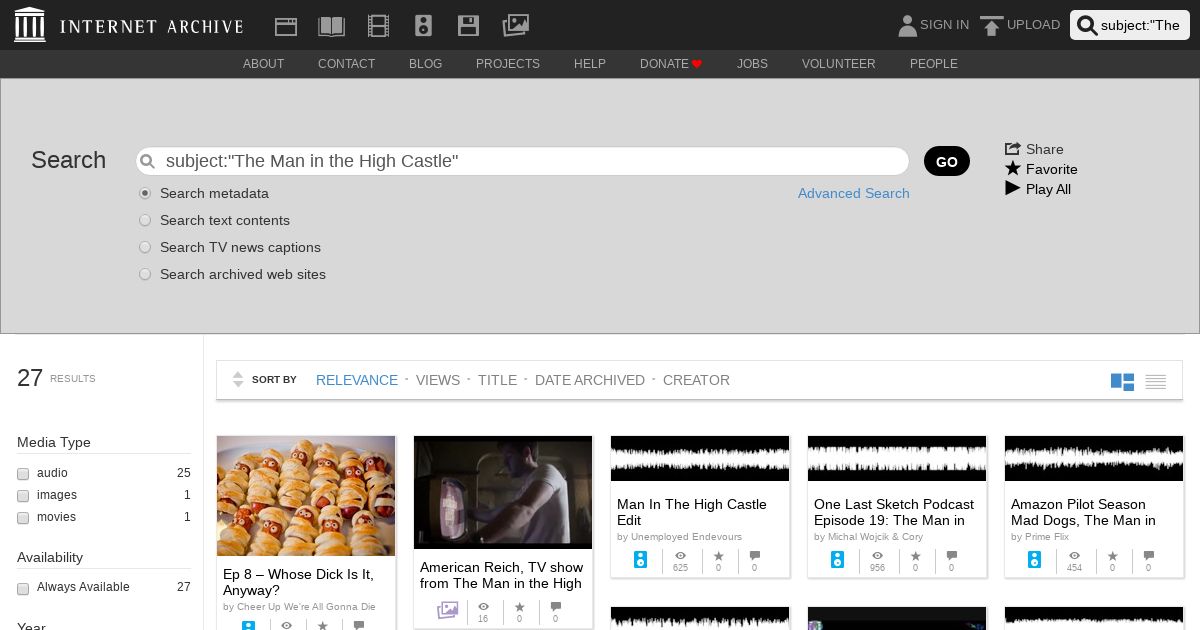Click the SIGN IN link
This screenshot has width=1200, height=630.
coord(944,25)
